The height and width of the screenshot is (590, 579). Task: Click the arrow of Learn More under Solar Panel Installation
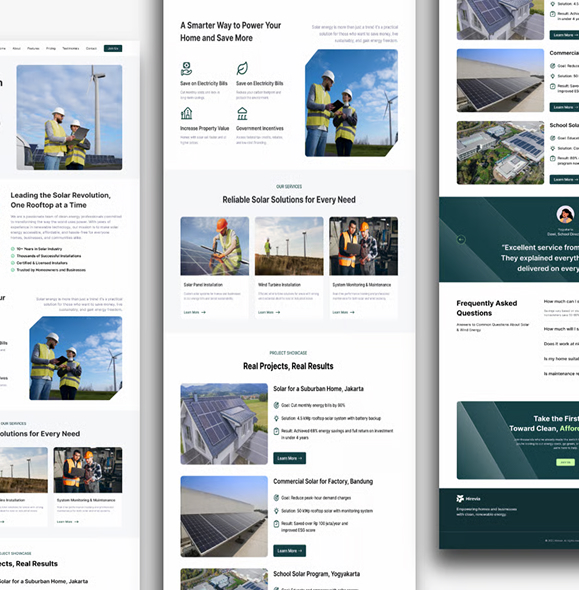[x=204, y=312]
